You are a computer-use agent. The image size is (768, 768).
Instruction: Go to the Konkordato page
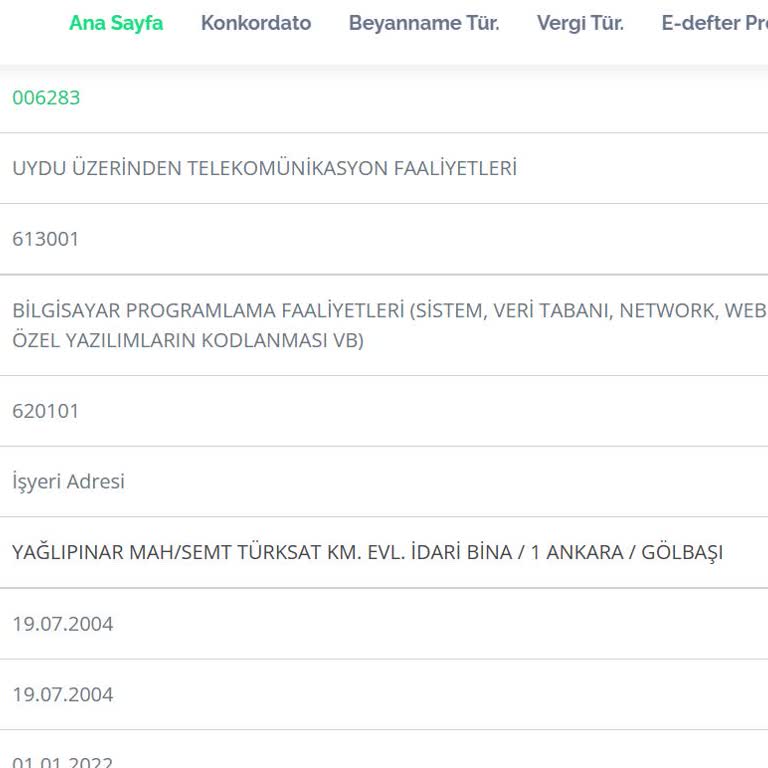click(x=256, y=23)
